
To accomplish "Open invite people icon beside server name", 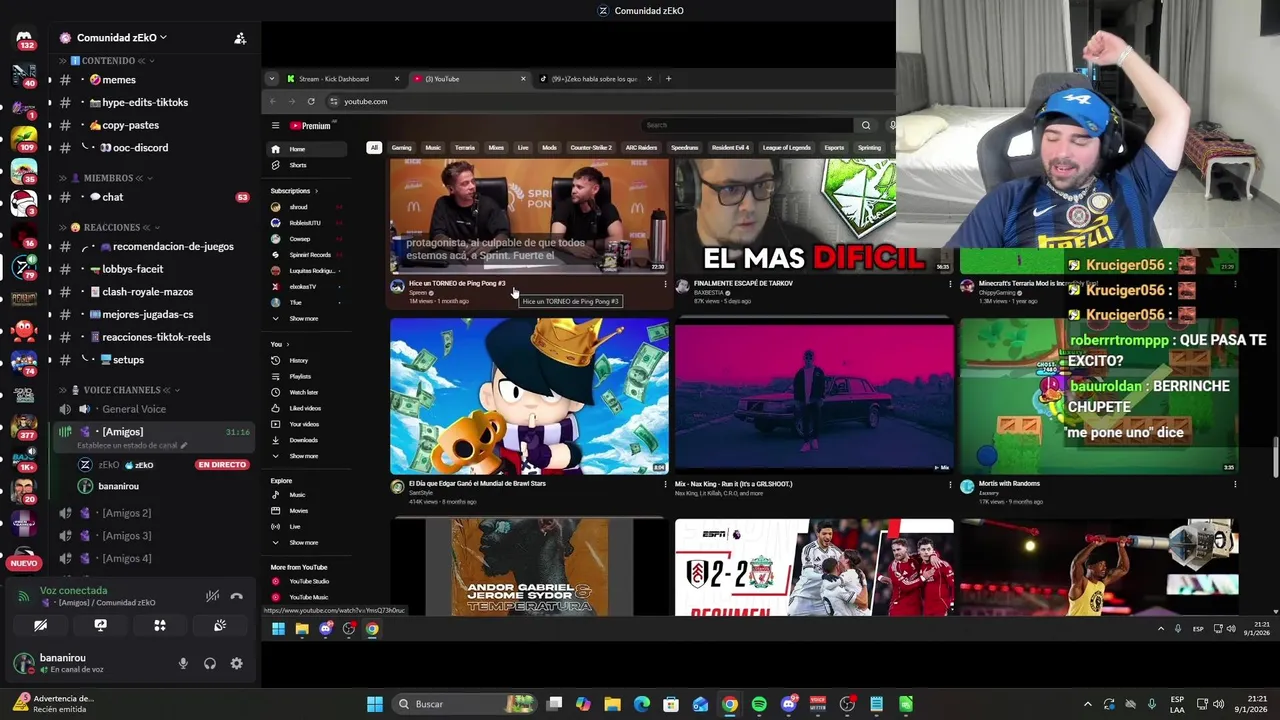I will point(240,38).
